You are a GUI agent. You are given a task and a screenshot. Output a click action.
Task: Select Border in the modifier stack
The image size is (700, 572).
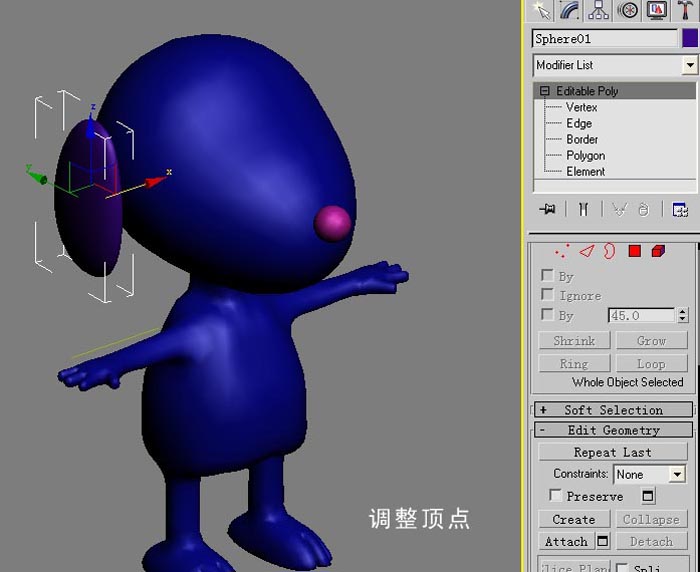582,139
